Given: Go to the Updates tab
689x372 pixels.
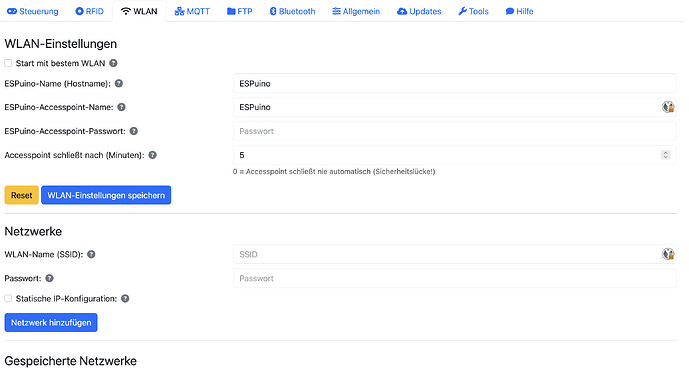Looking at the screenshot, I should [419, 11].
